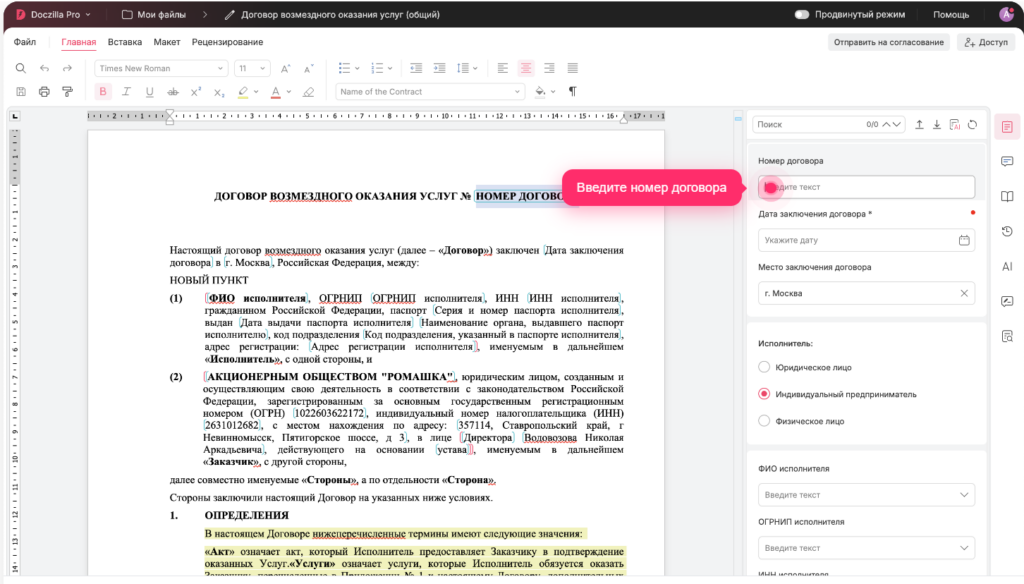
Task: Expand line spacing options
Action: (475, 68)
